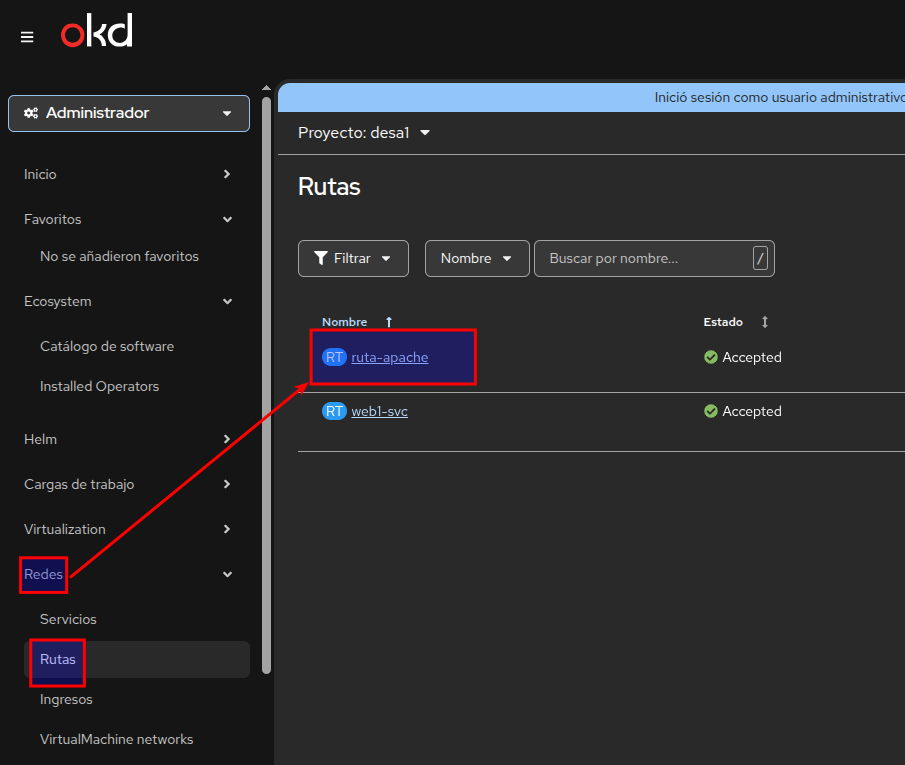Viewport: 905px width, 765px height.
Task: Sort routes by the Estado column icon
Action: 765,322
